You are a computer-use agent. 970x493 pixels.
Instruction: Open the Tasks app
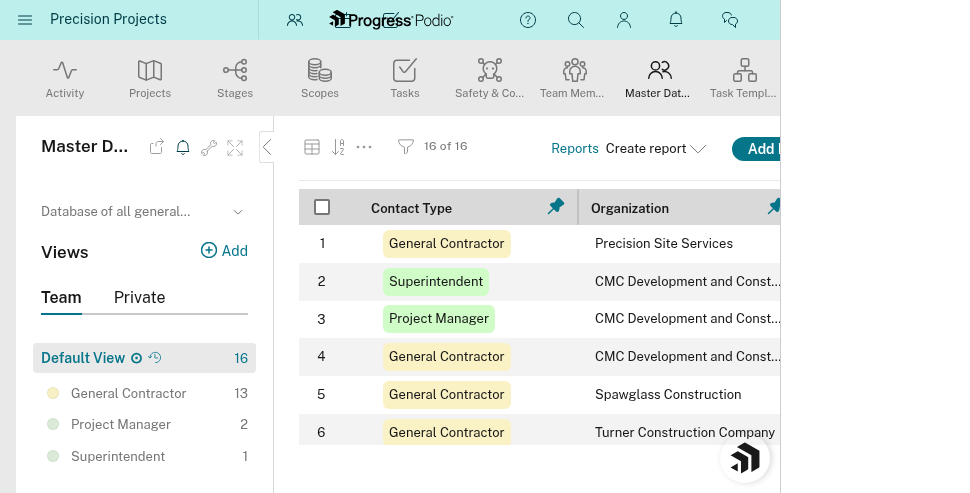[x=405, y=79]
